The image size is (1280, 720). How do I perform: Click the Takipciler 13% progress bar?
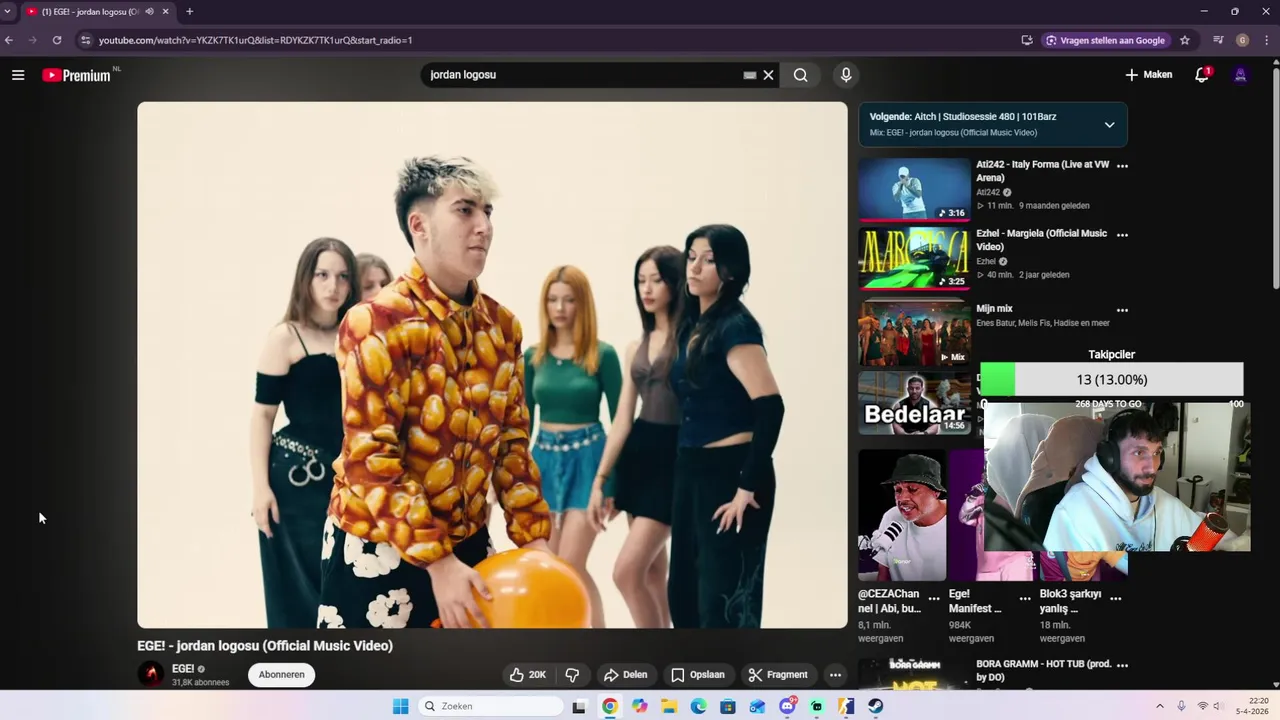coord(1112,380)
